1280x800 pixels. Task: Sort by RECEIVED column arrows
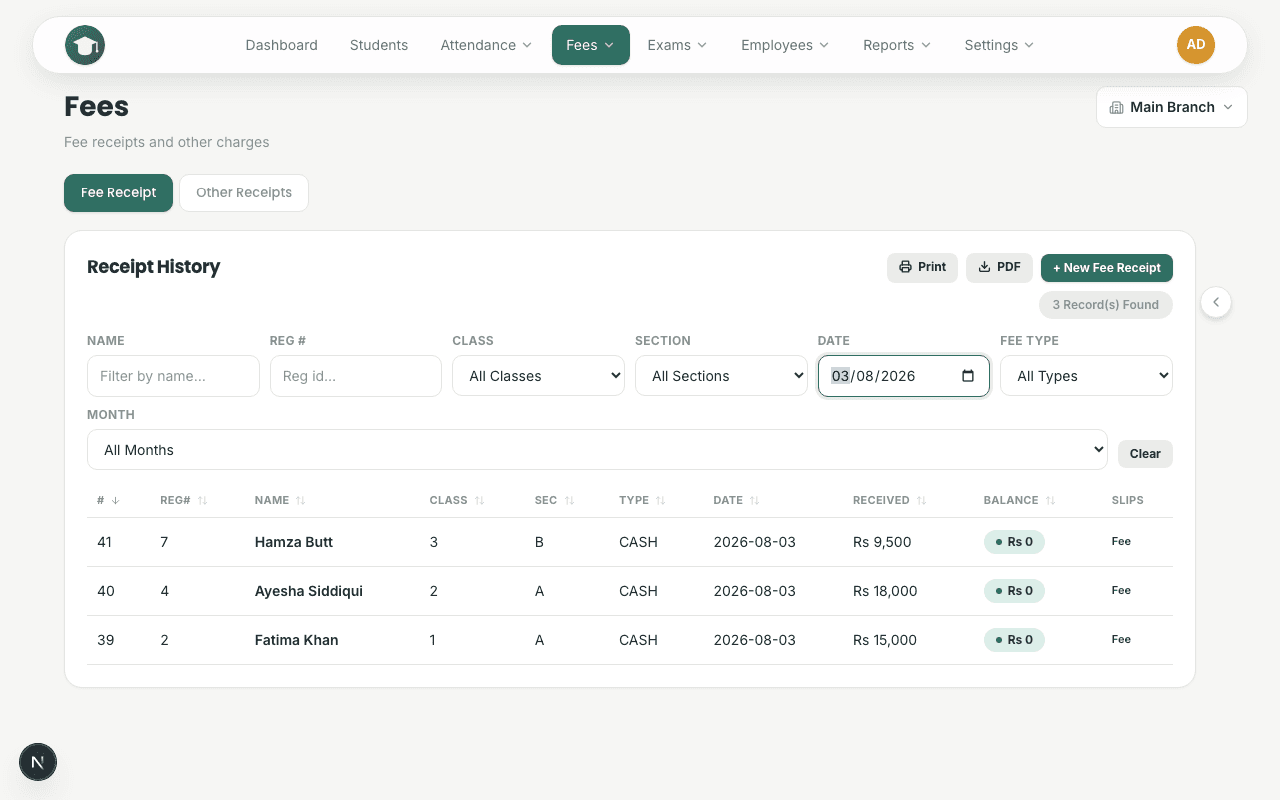pos(921,500)
